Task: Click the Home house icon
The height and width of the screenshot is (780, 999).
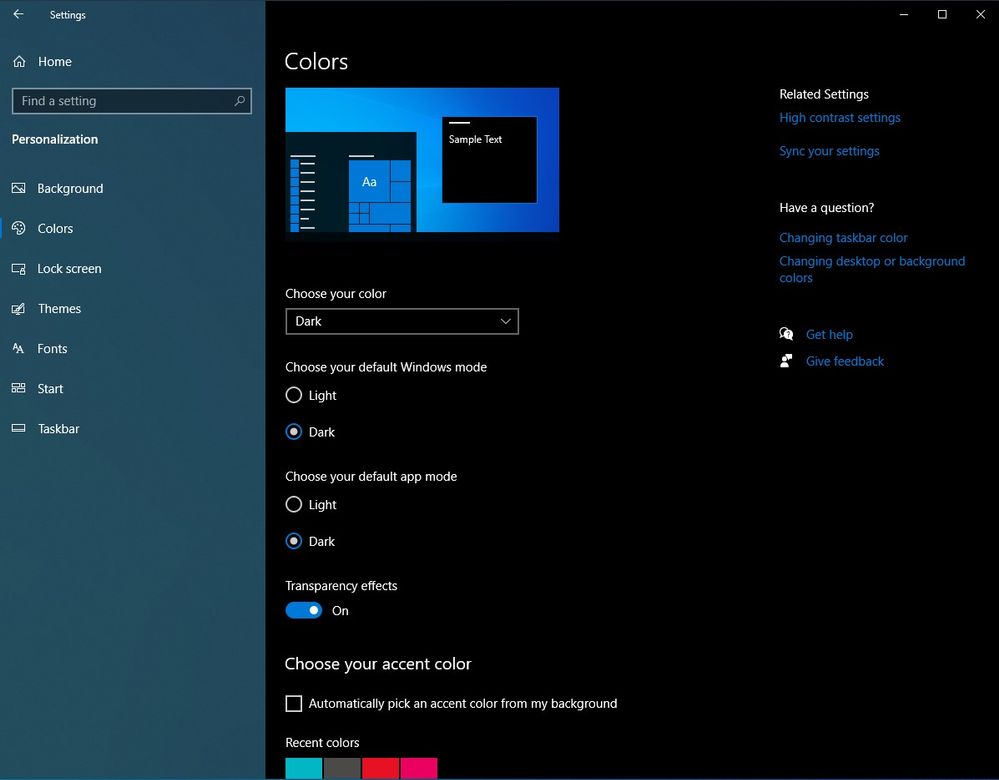Action: click(19, 62)
